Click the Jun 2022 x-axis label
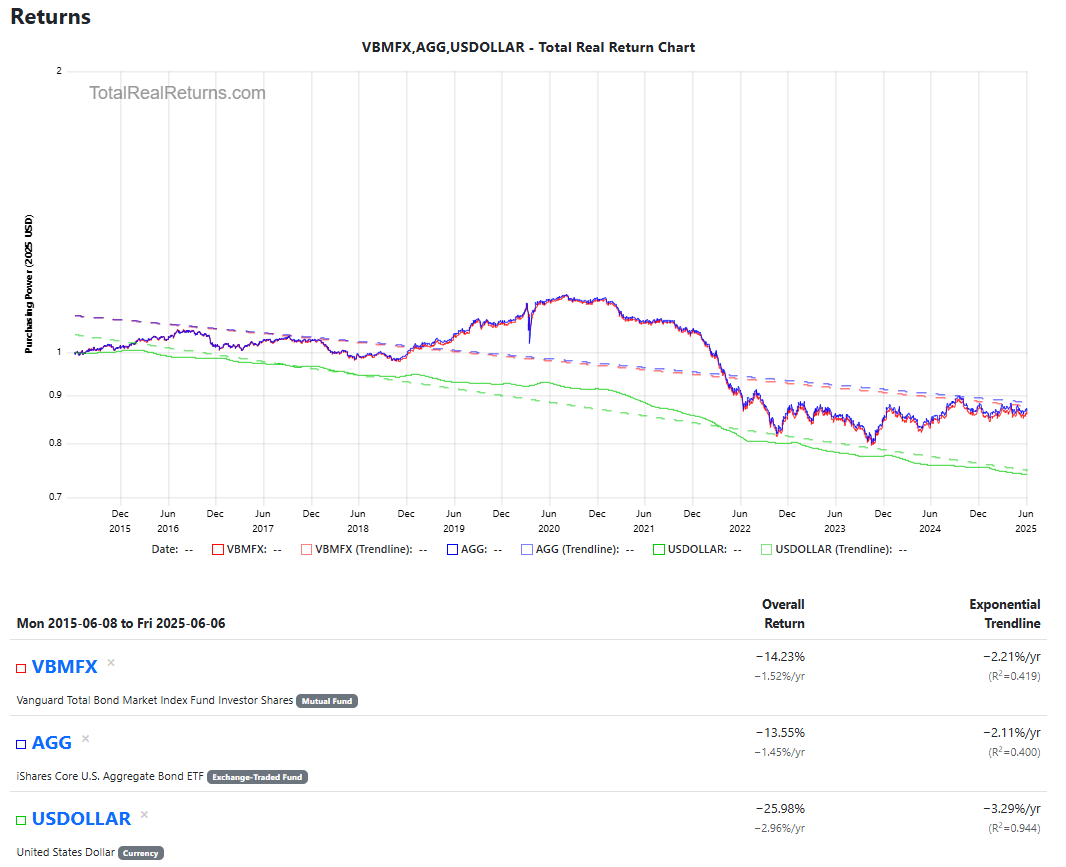Viewport: 1066px width, 867px height. point(740,521)
